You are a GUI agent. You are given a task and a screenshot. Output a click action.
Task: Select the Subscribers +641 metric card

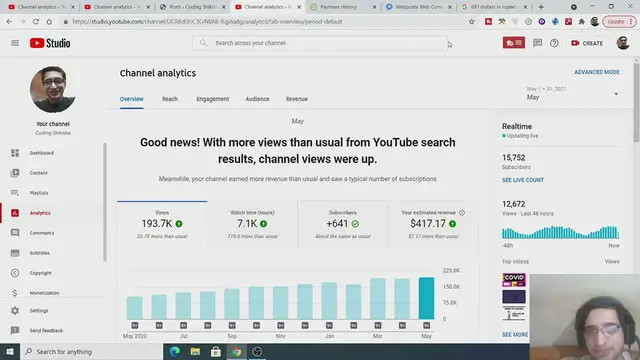click(x=343, y=224)
